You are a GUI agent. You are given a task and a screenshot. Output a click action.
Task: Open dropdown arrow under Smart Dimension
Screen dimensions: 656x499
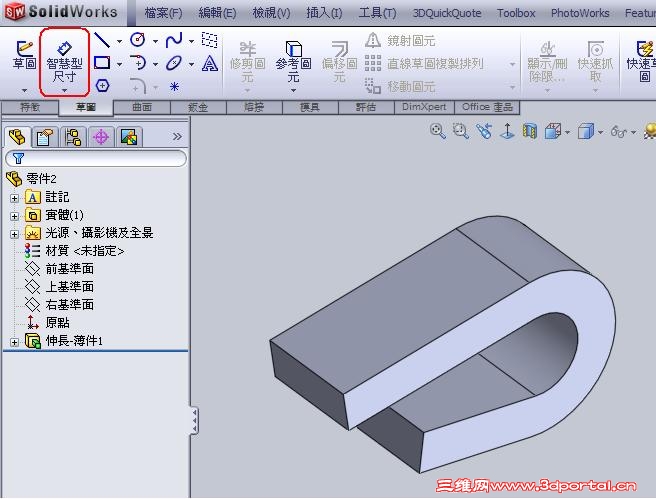pos(64,90)
